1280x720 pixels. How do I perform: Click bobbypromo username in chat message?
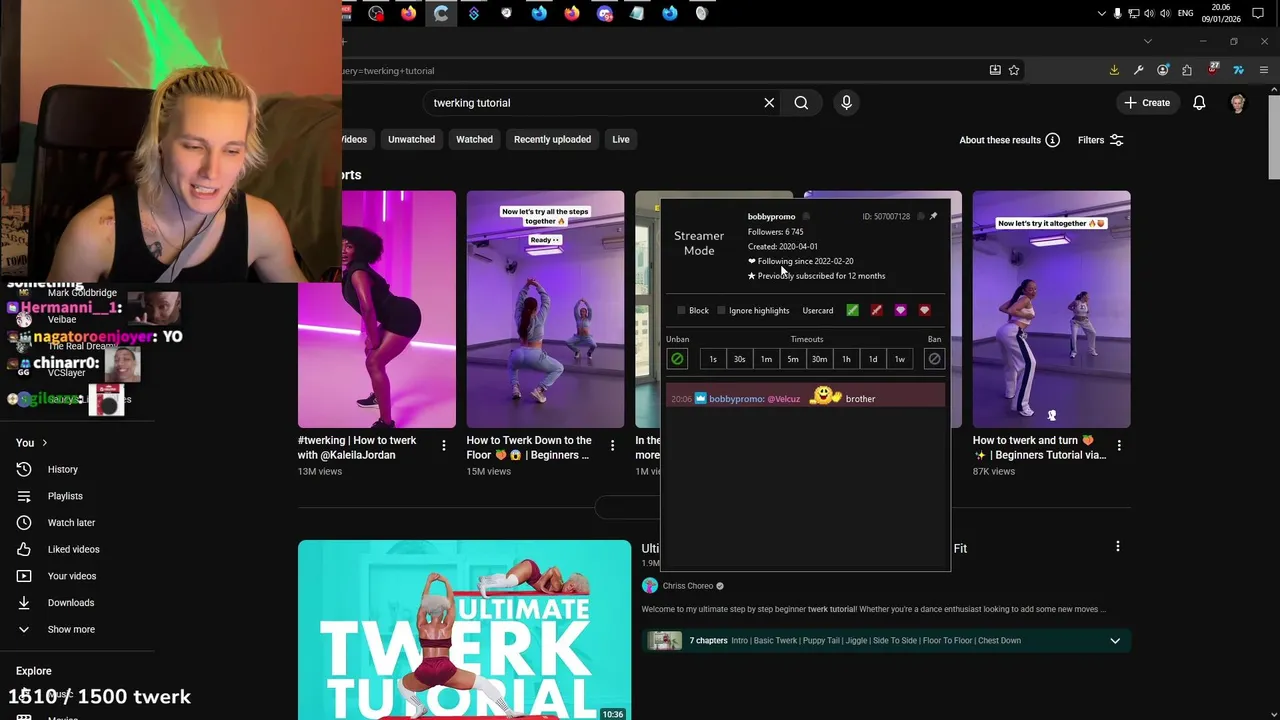coord(736,399)
